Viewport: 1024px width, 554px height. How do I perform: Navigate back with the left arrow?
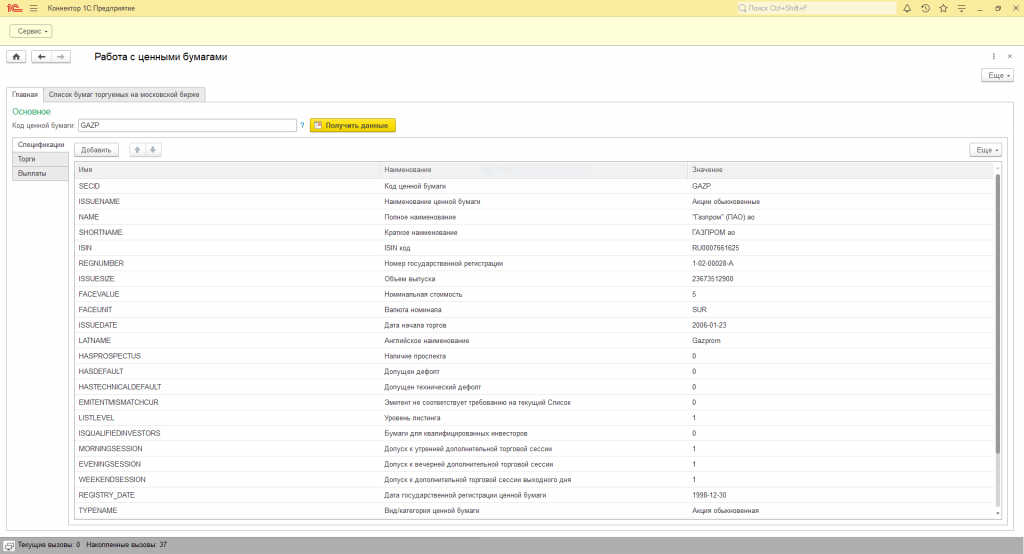(41, 57)
